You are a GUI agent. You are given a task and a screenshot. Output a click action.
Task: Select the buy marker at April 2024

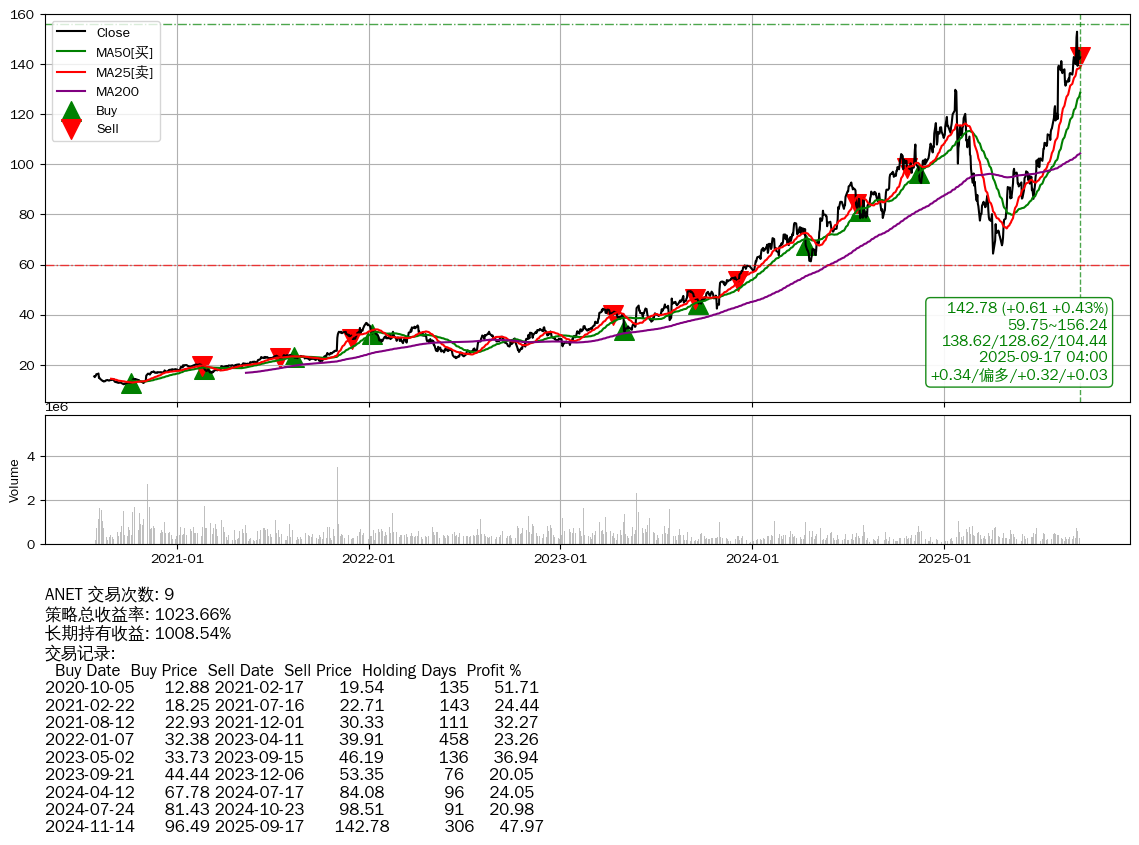pyautogui.click(x=806, y=244)
